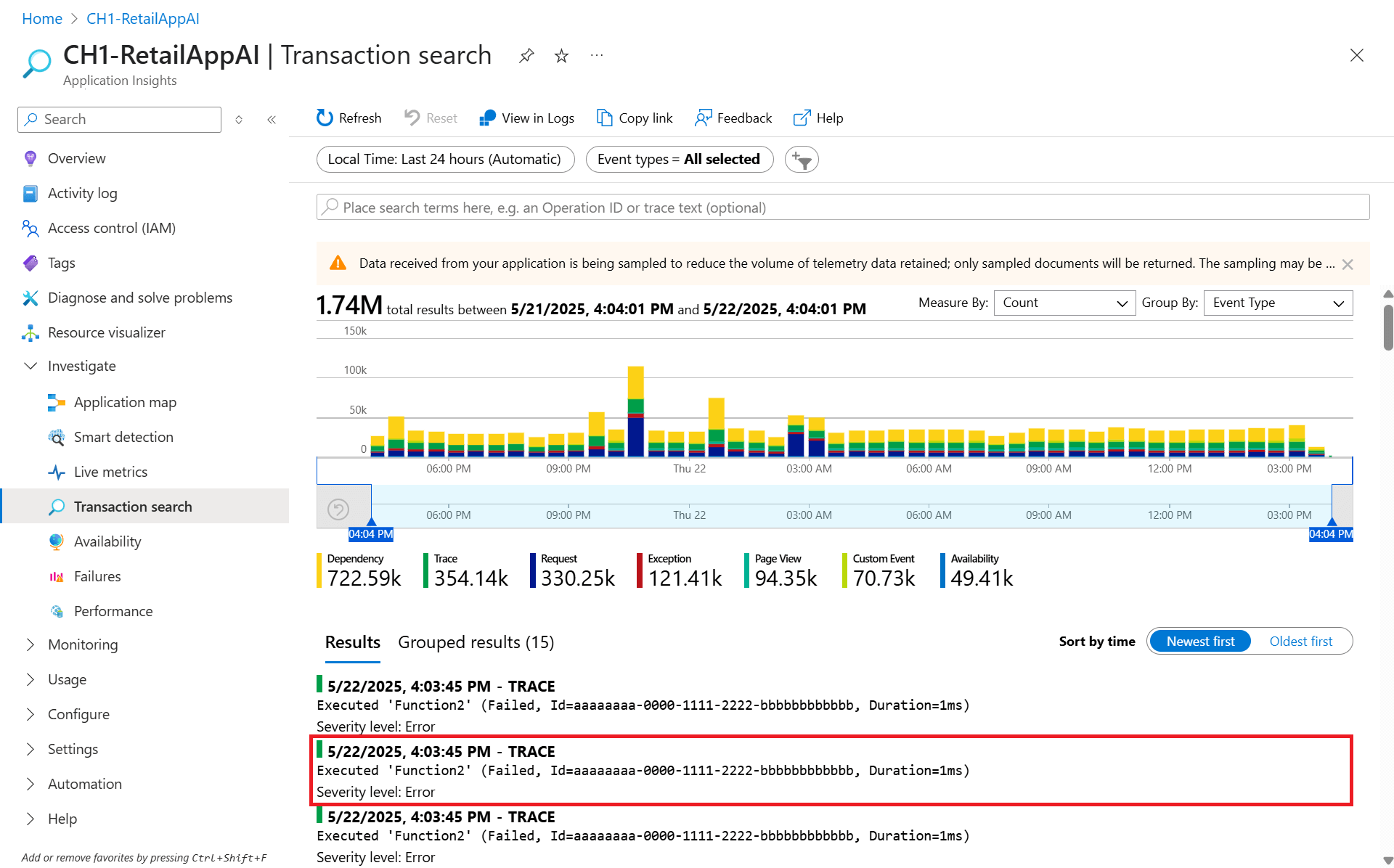Collapse the sidebar with double-chevron icon
The width and height of the screenshot is (1394, 868).
tap(272, 120)
